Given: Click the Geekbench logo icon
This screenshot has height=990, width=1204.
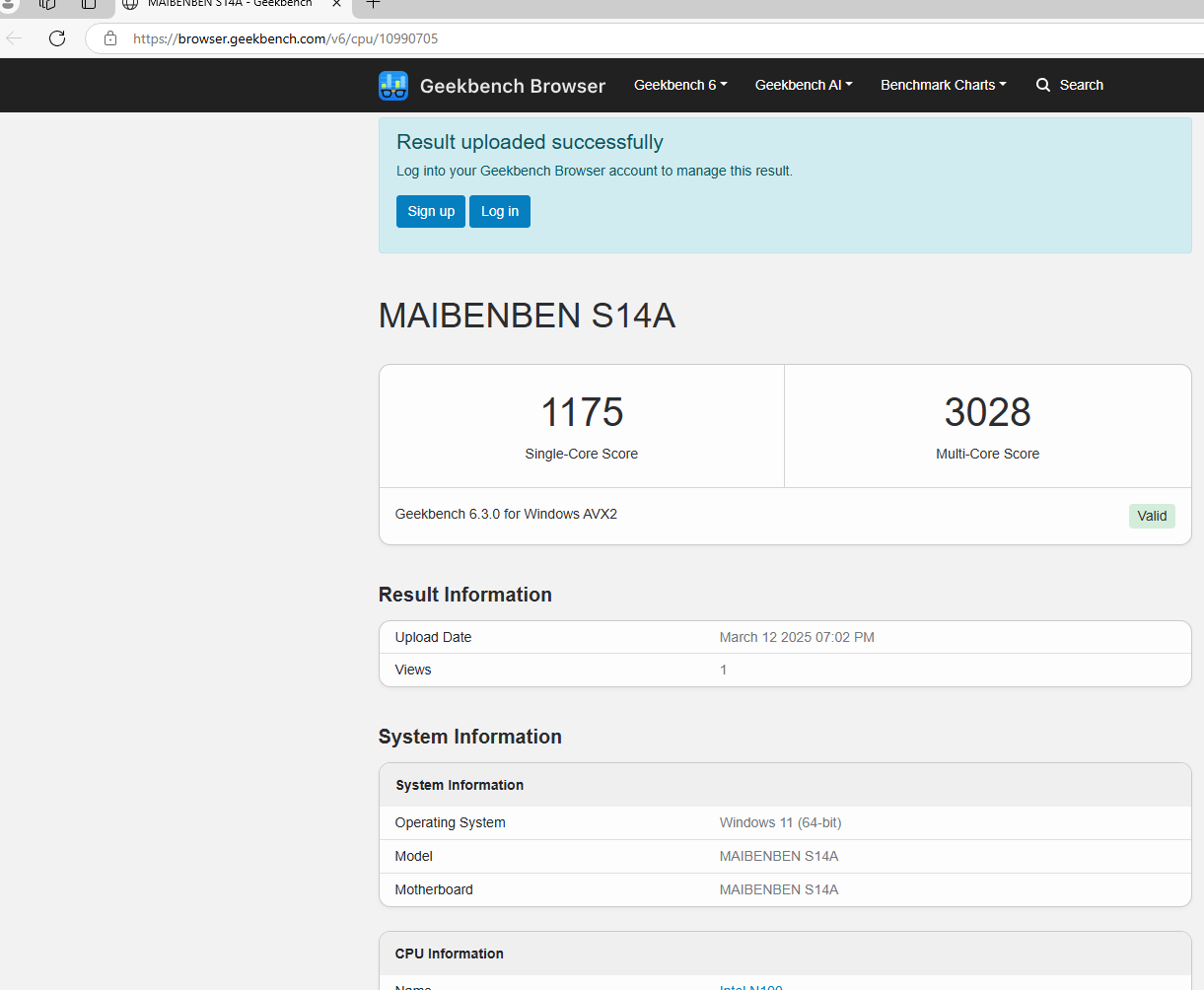Looking at the screenshot, I should click(x=393, y=86).
